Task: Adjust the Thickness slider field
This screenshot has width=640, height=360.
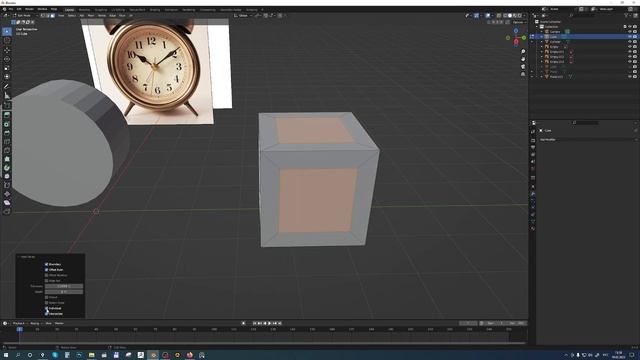Action: tap(64, 286)
